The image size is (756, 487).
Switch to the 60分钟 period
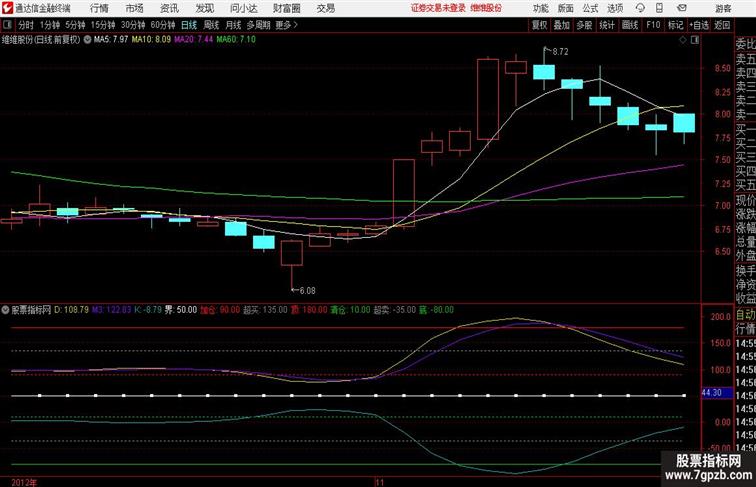point(163,25)
